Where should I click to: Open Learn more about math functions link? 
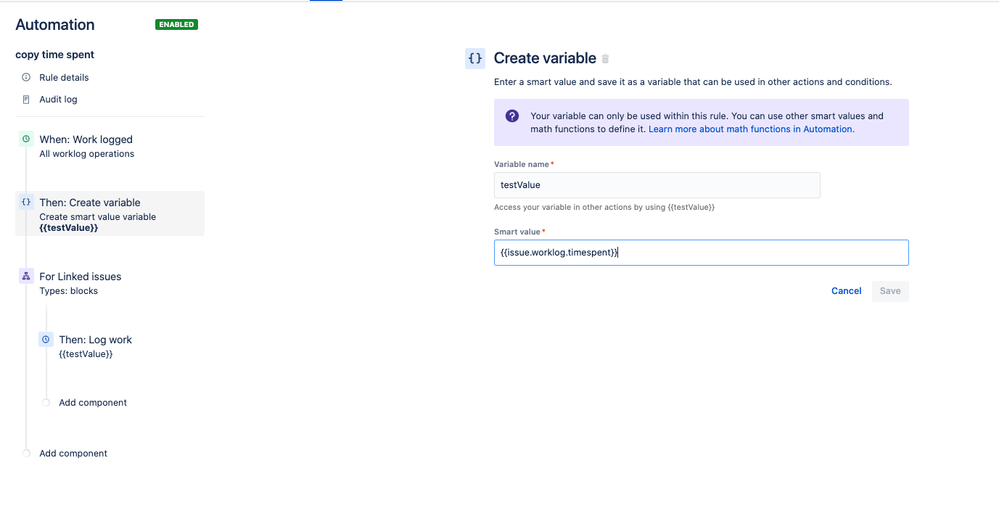pos(751,129)
